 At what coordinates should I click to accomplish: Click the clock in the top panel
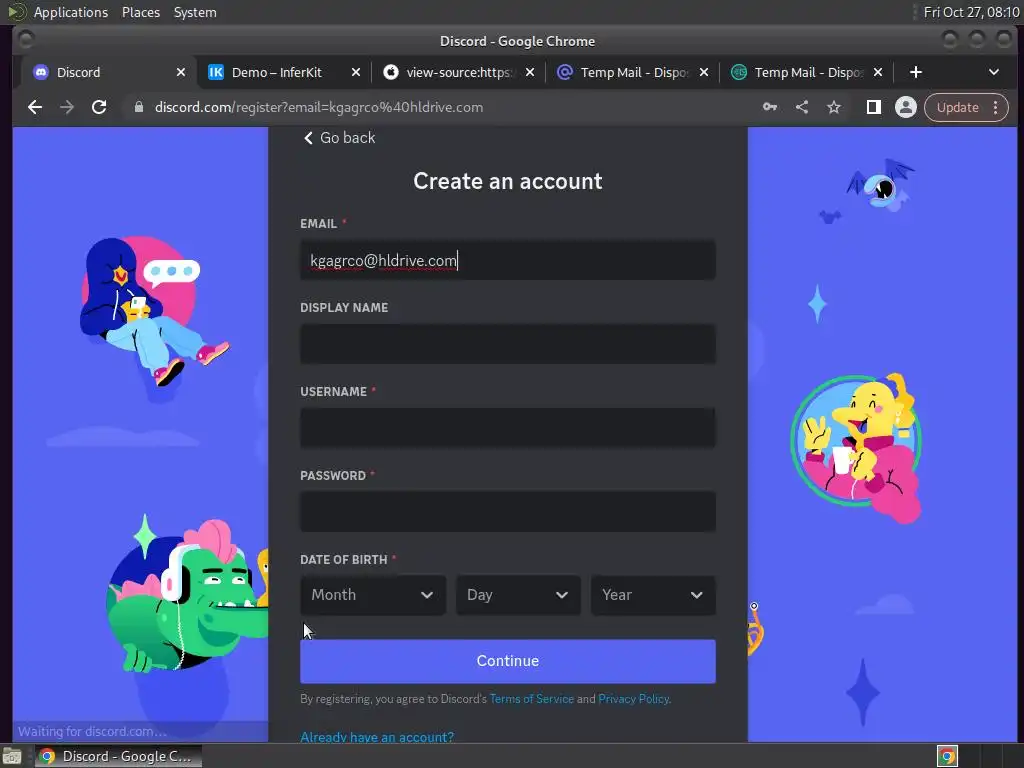[971, 12]
